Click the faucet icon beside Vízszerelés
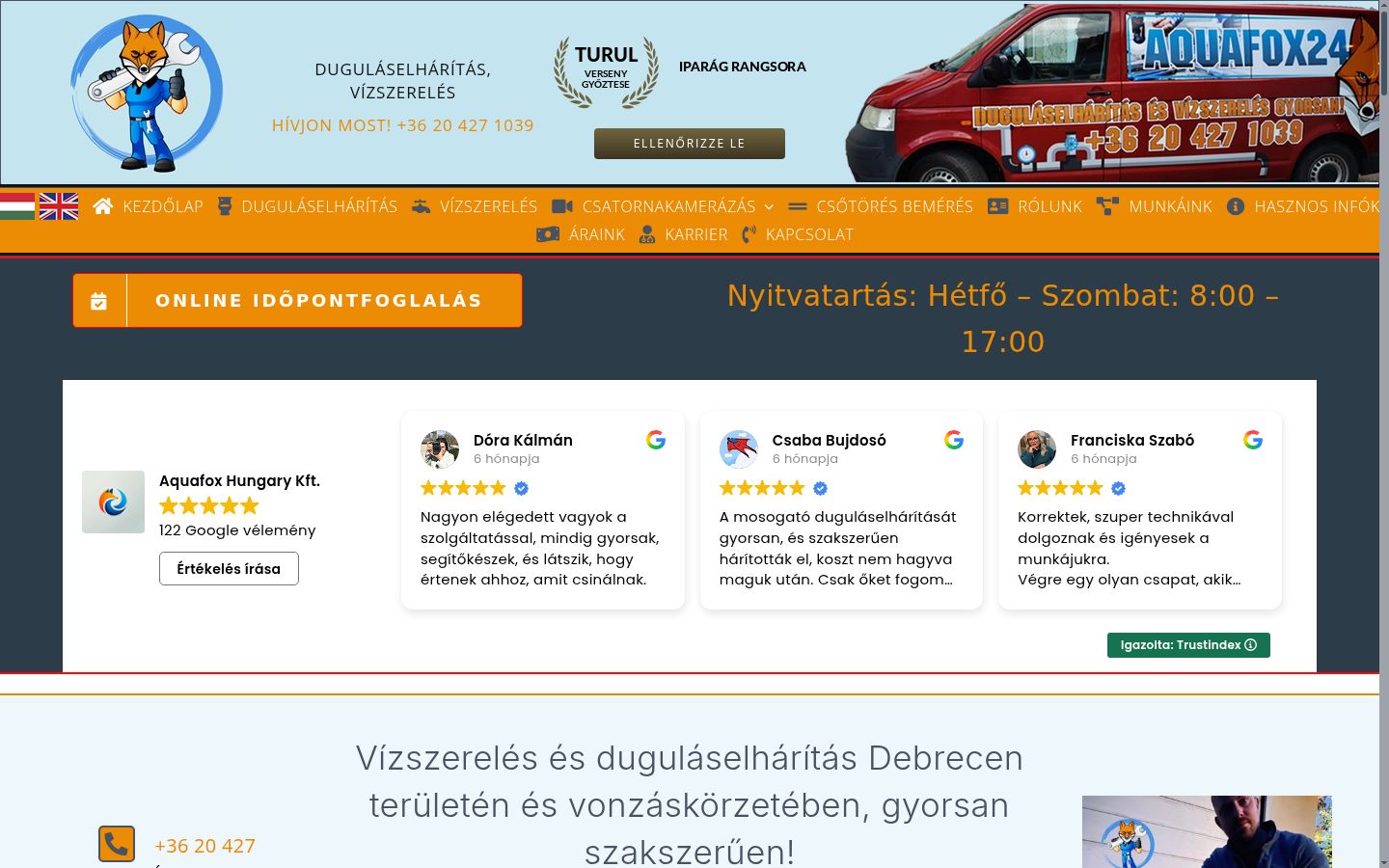 pyautogui.click(x=422, y=206)
